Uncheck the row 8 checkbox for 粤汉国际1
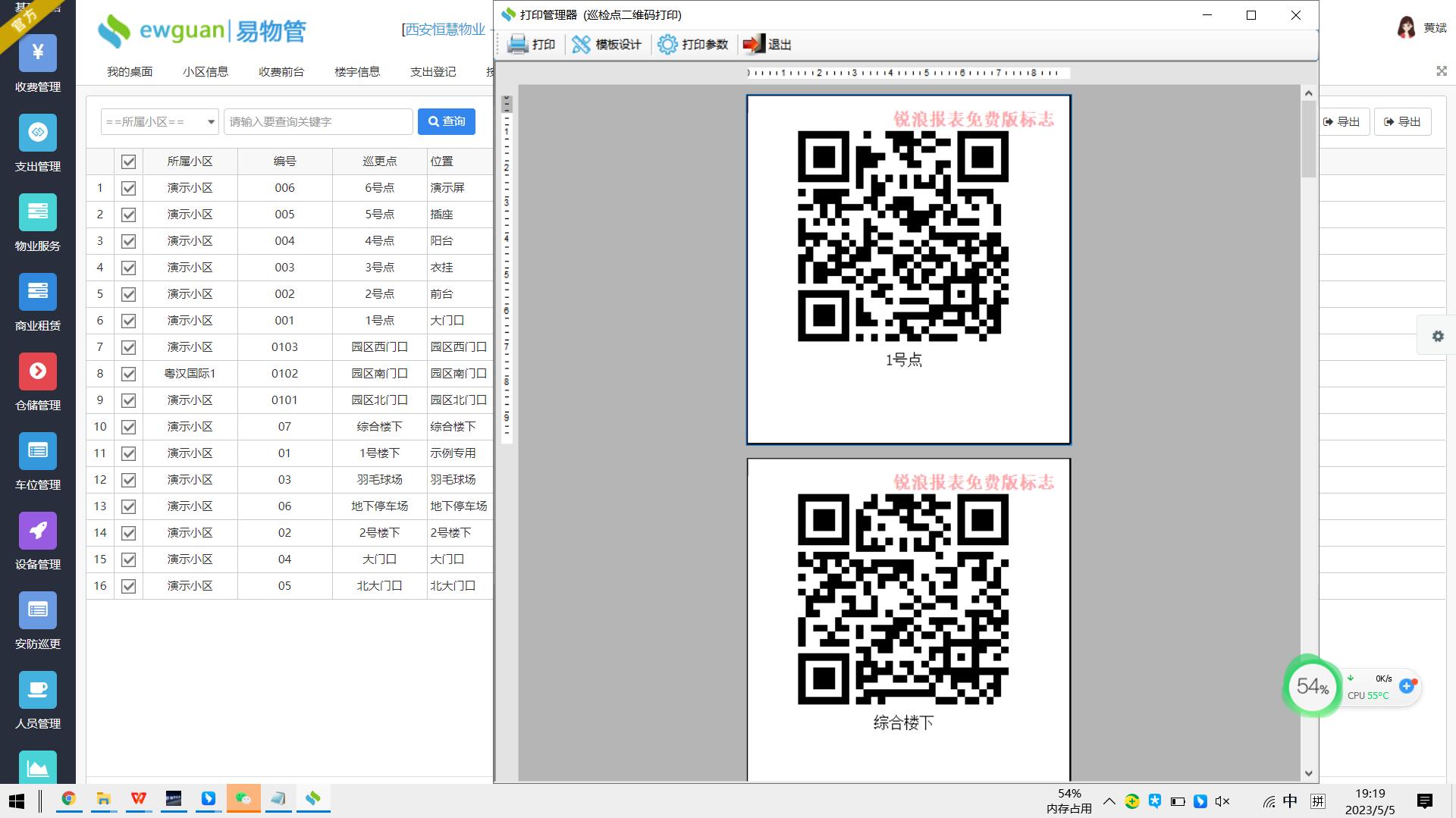Screen dimensions: 1456x818 128,374
